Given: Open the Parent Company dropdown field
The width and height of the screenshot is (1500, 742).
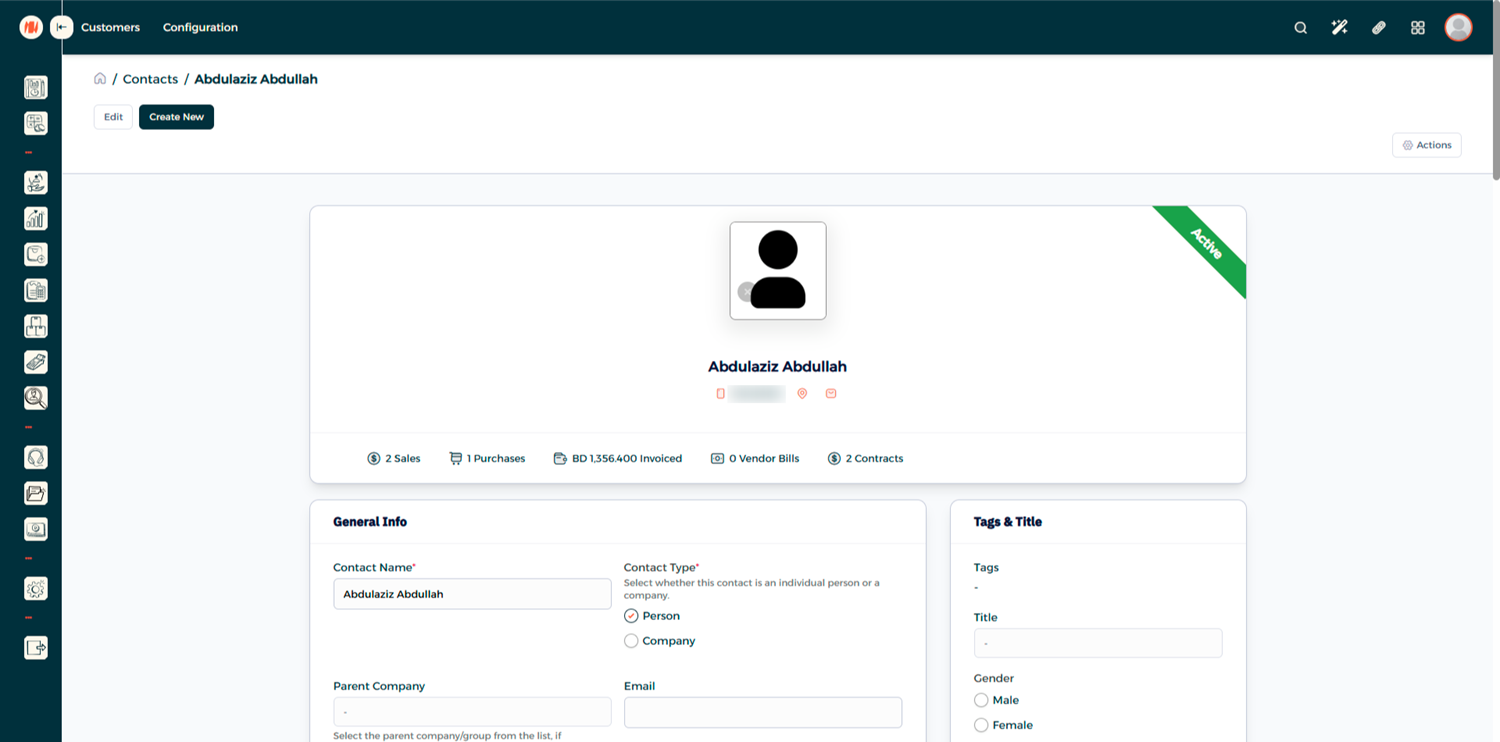Looking at the screenshot, I should 472,712.
